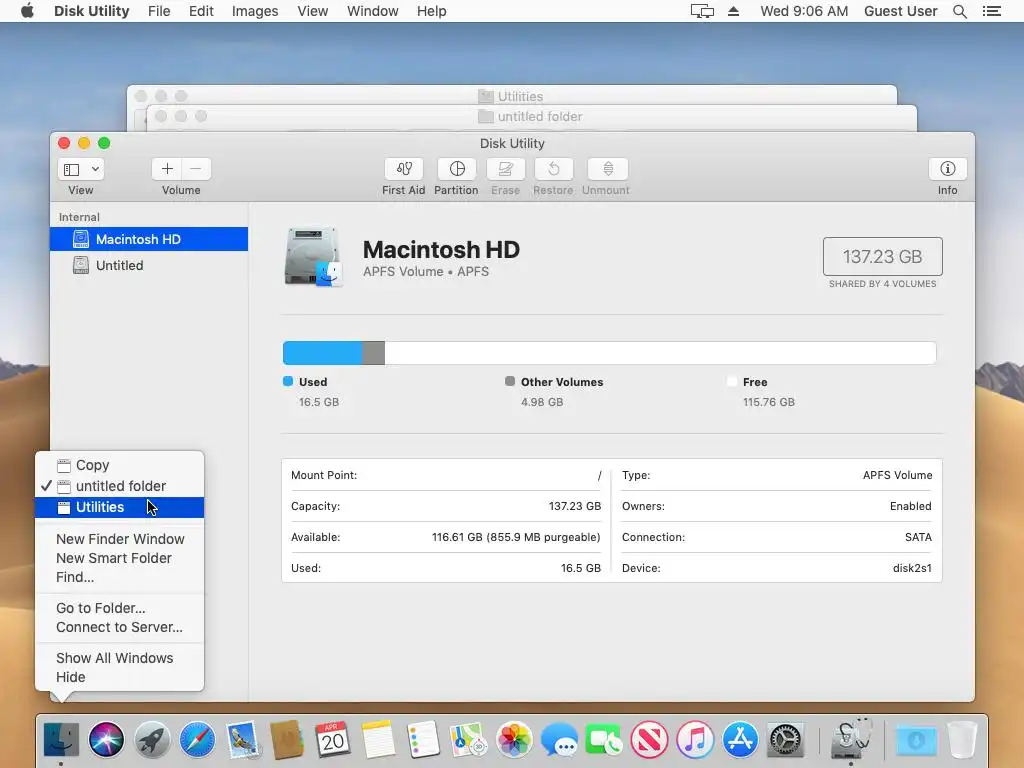This screenshot has width=1024, height=768.
Task: Click the screen mirroring menu bar icon
Action: pos(702,11)
